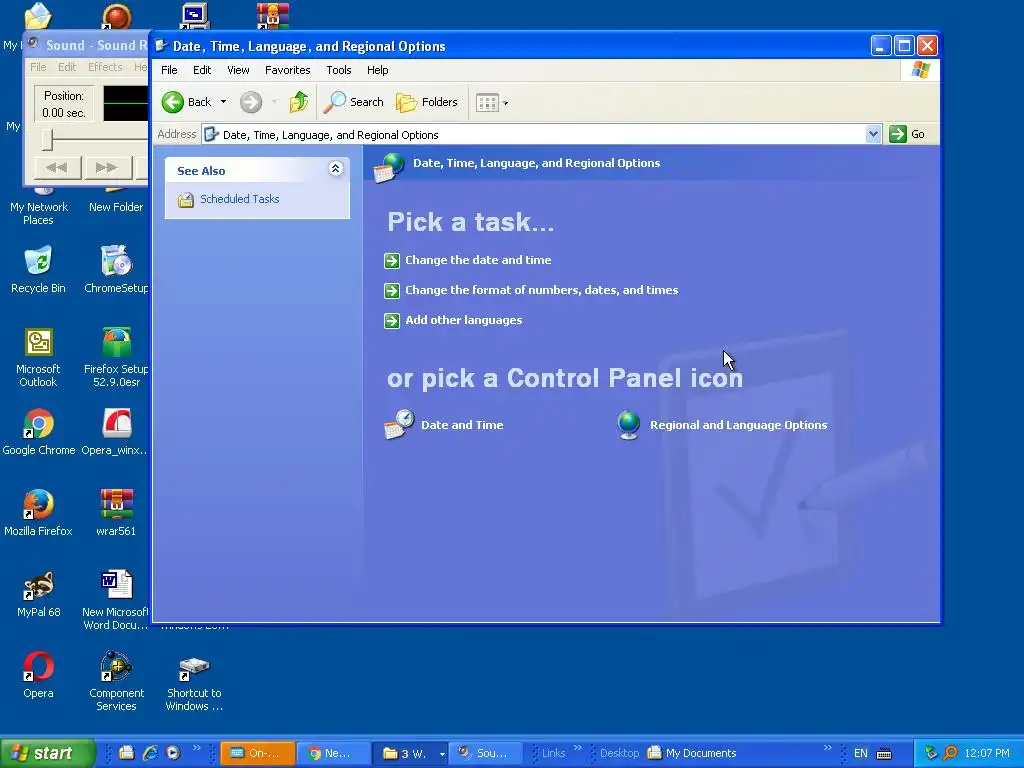Open the Favorites menu
Viewport: 1024px width, 768px height.
click(287, 70)
